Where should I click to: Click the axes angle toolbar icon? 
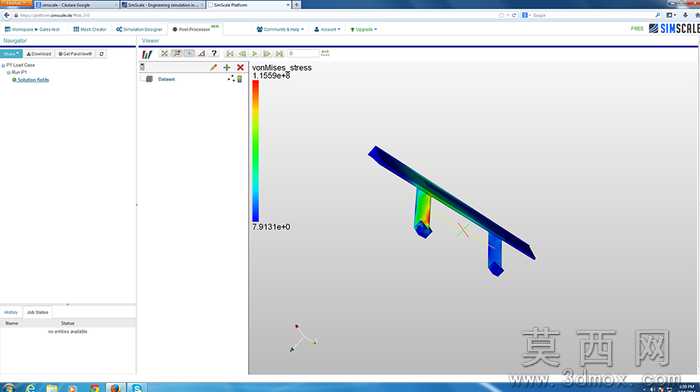click(202, 54)
